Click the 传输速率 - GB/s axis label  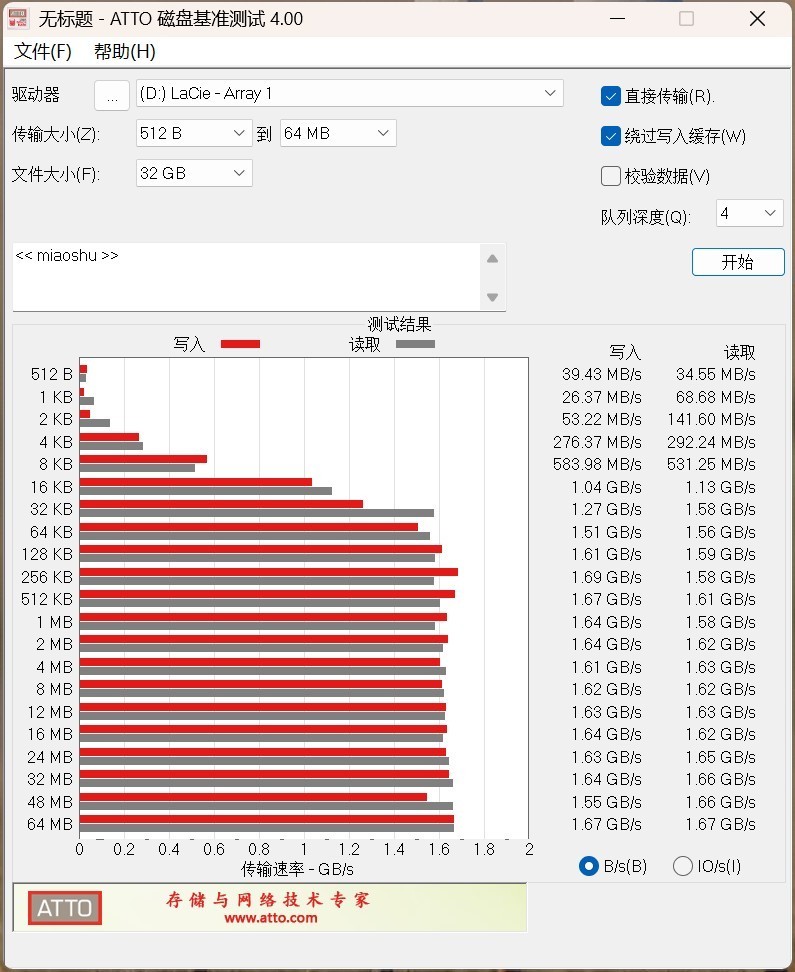click(x=298, y=869)
